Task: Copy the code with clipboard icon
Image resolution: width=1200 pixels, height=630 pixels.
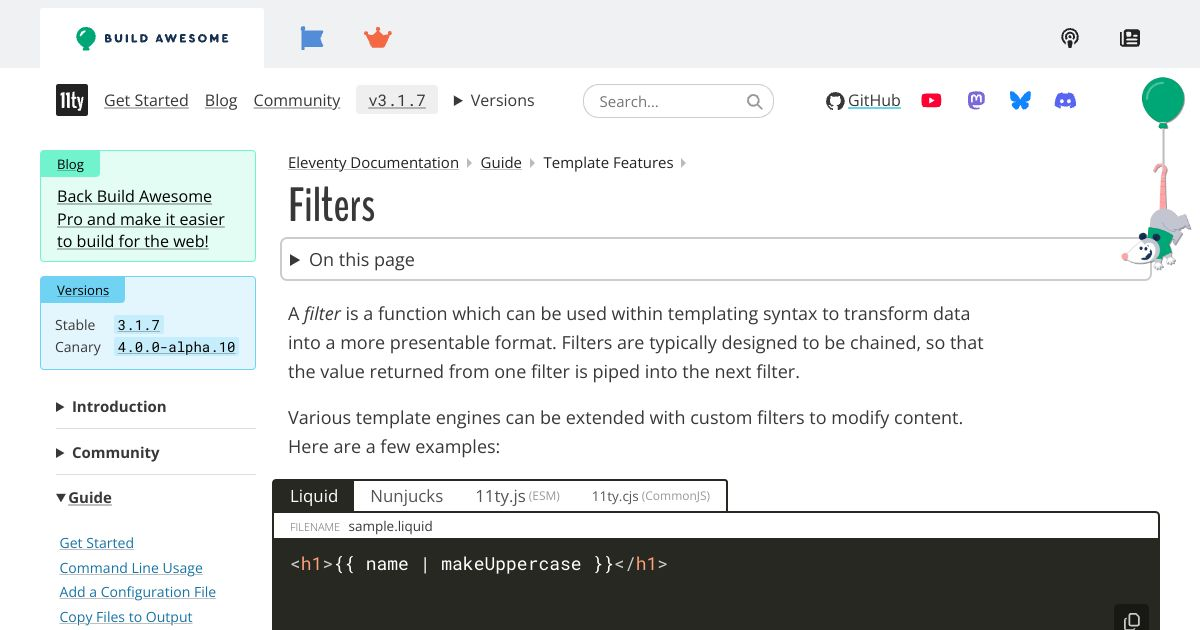Action: (x=1132, y=620)
